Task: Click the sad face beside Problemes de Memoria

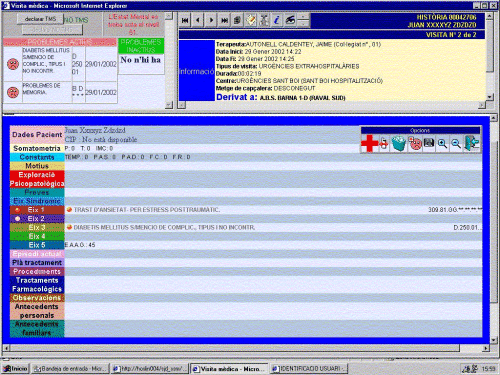Action: point(13,92)
